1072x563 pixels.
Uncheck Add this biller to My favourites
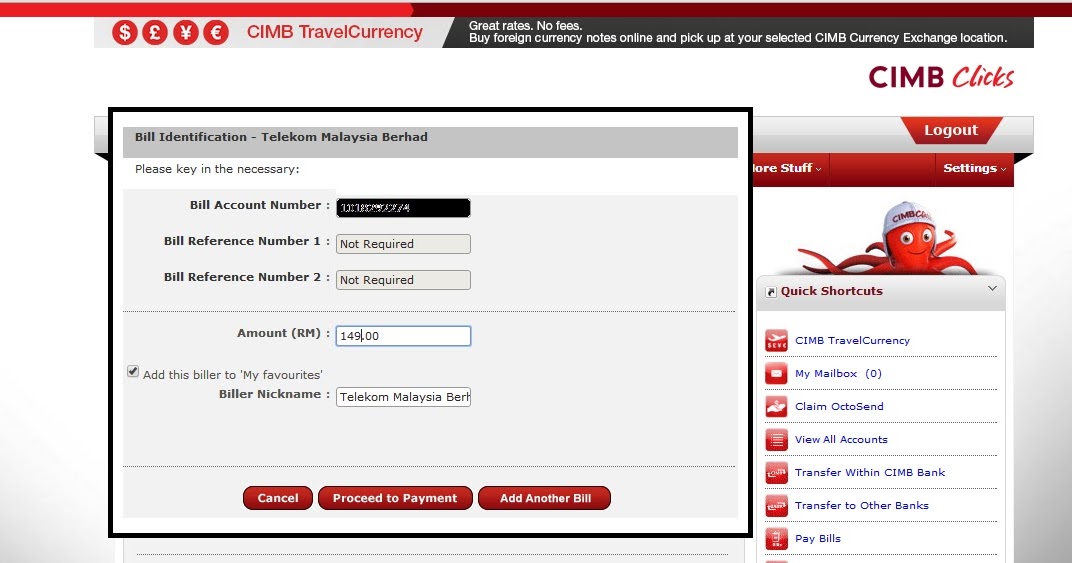click(133, 371)
